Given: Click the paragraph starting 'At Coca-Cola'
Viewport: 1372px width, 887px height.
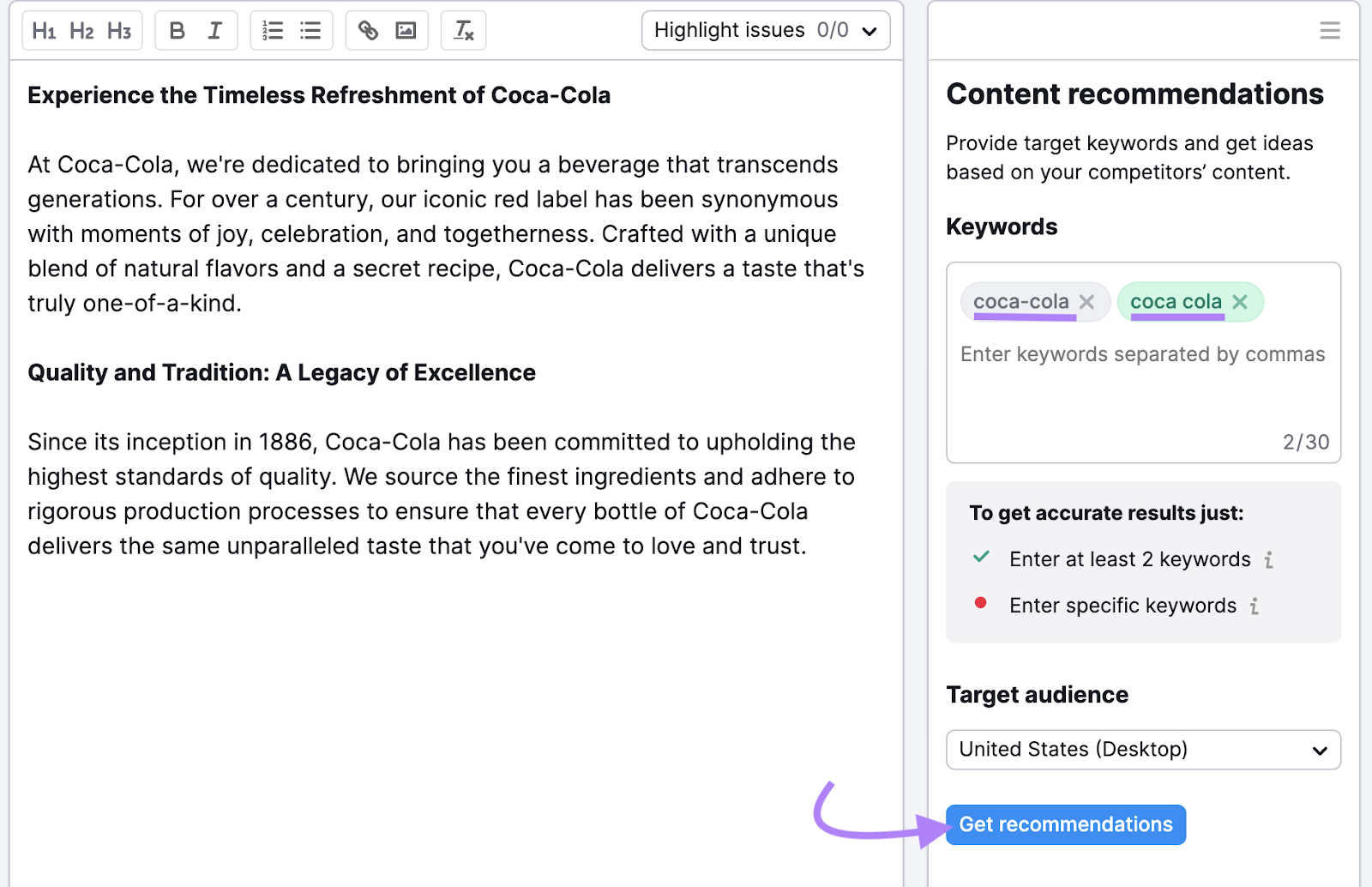Looking at the screenshot, I should [446, 234].
